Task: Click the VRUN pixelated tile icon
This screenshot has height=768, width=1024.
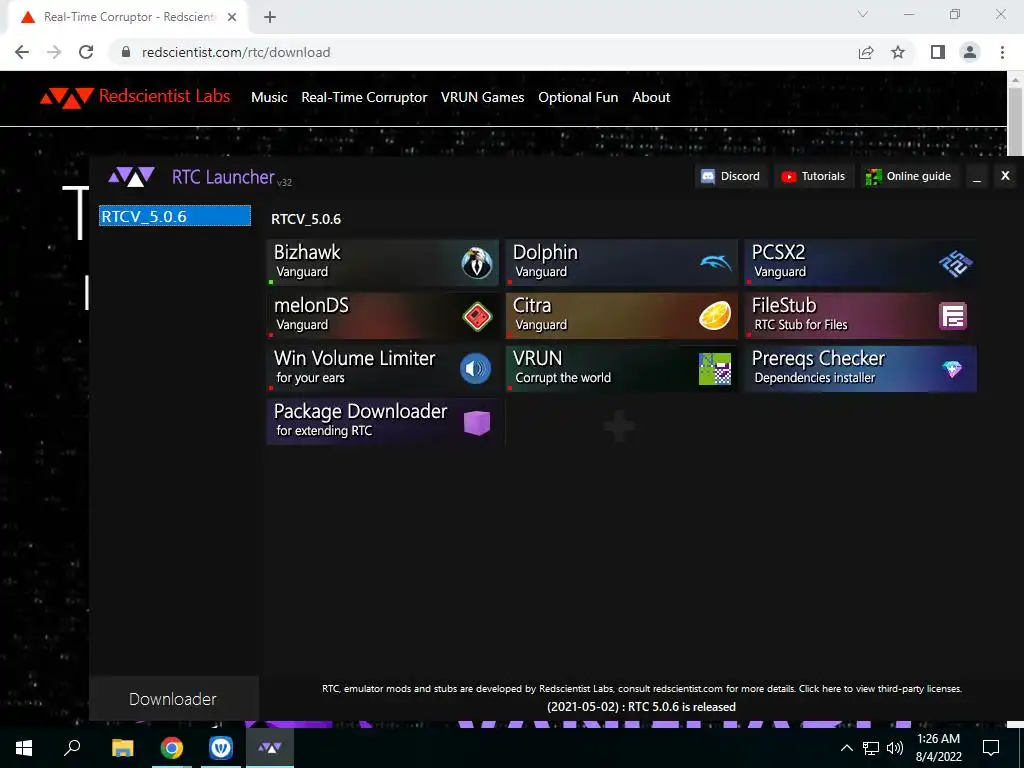Action: (x=714, y=369)
